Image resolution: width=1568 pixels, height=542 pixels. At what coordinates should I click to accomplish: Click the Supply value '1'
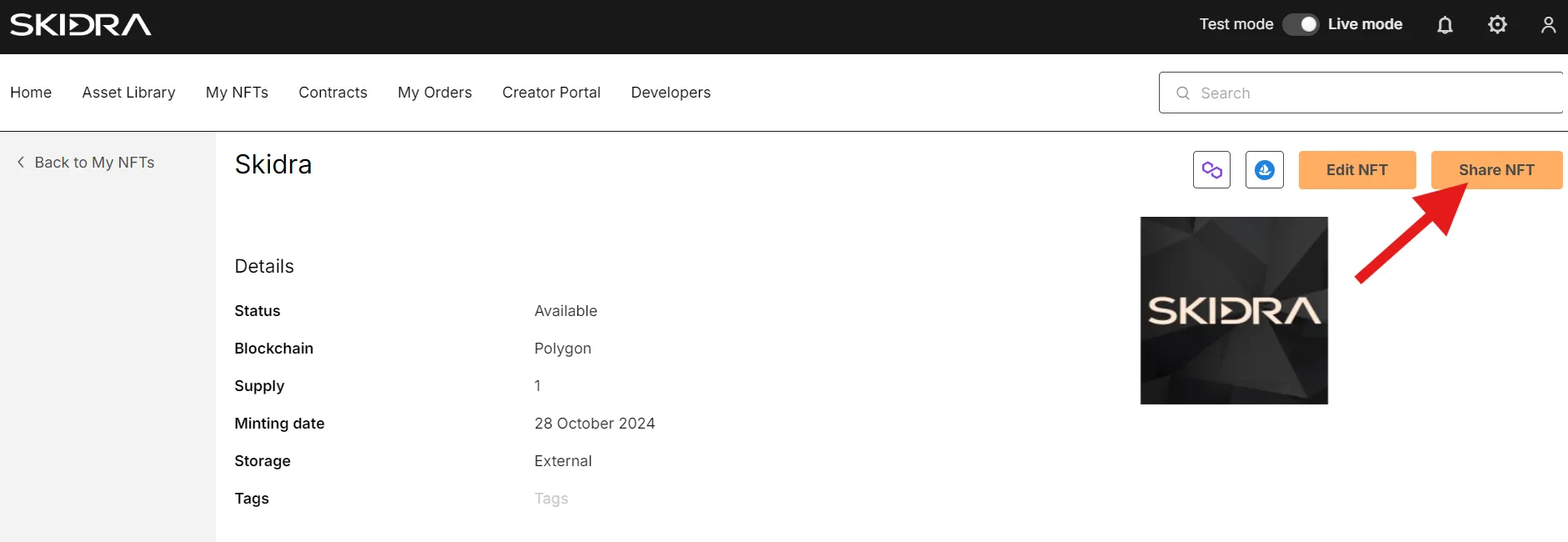(x=537, y=386)
